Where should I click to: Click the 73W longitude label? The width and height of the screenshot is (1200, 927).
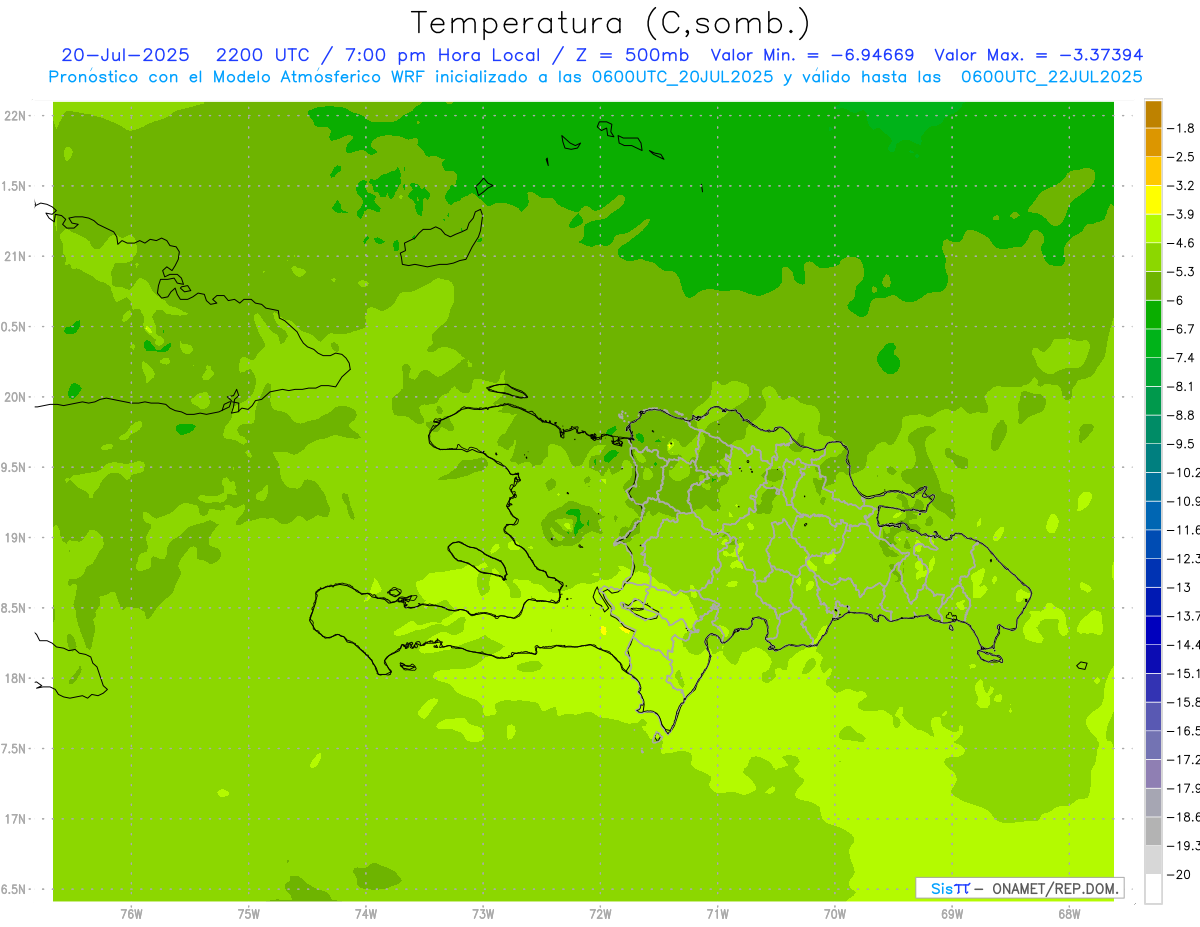point(483,913)
